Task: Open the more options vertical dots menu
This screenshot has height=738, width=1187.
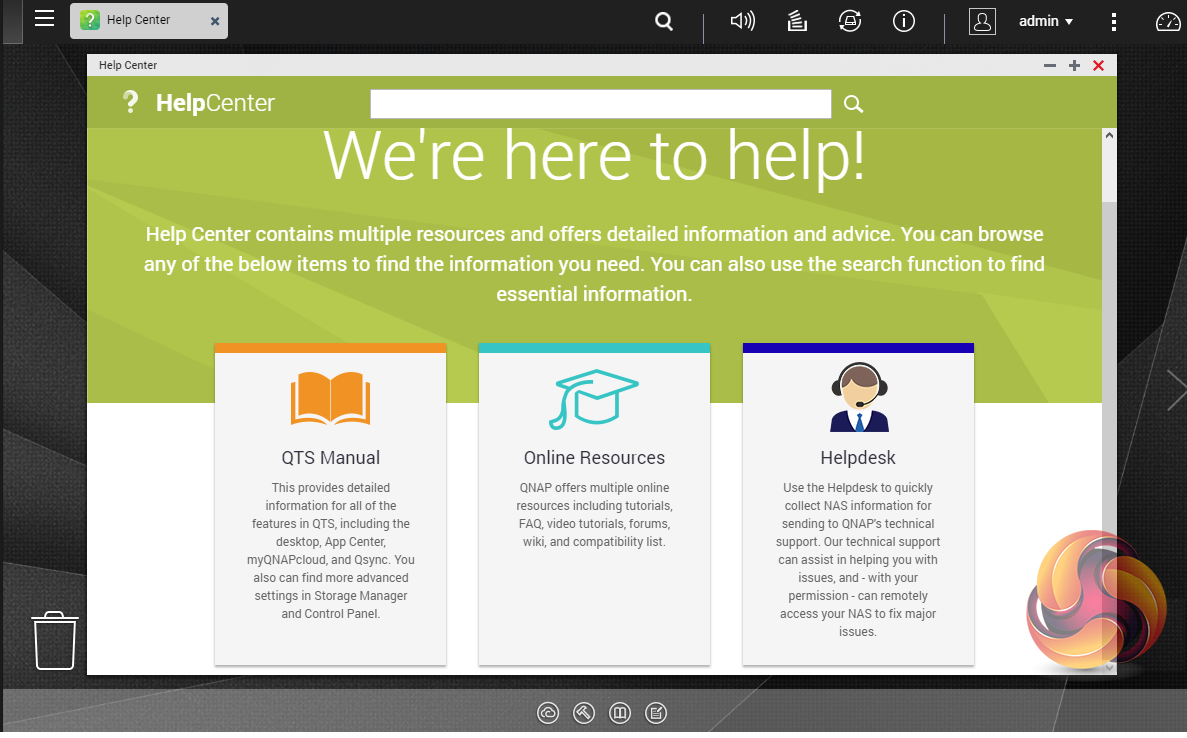Action: (x=1114, y=21)
